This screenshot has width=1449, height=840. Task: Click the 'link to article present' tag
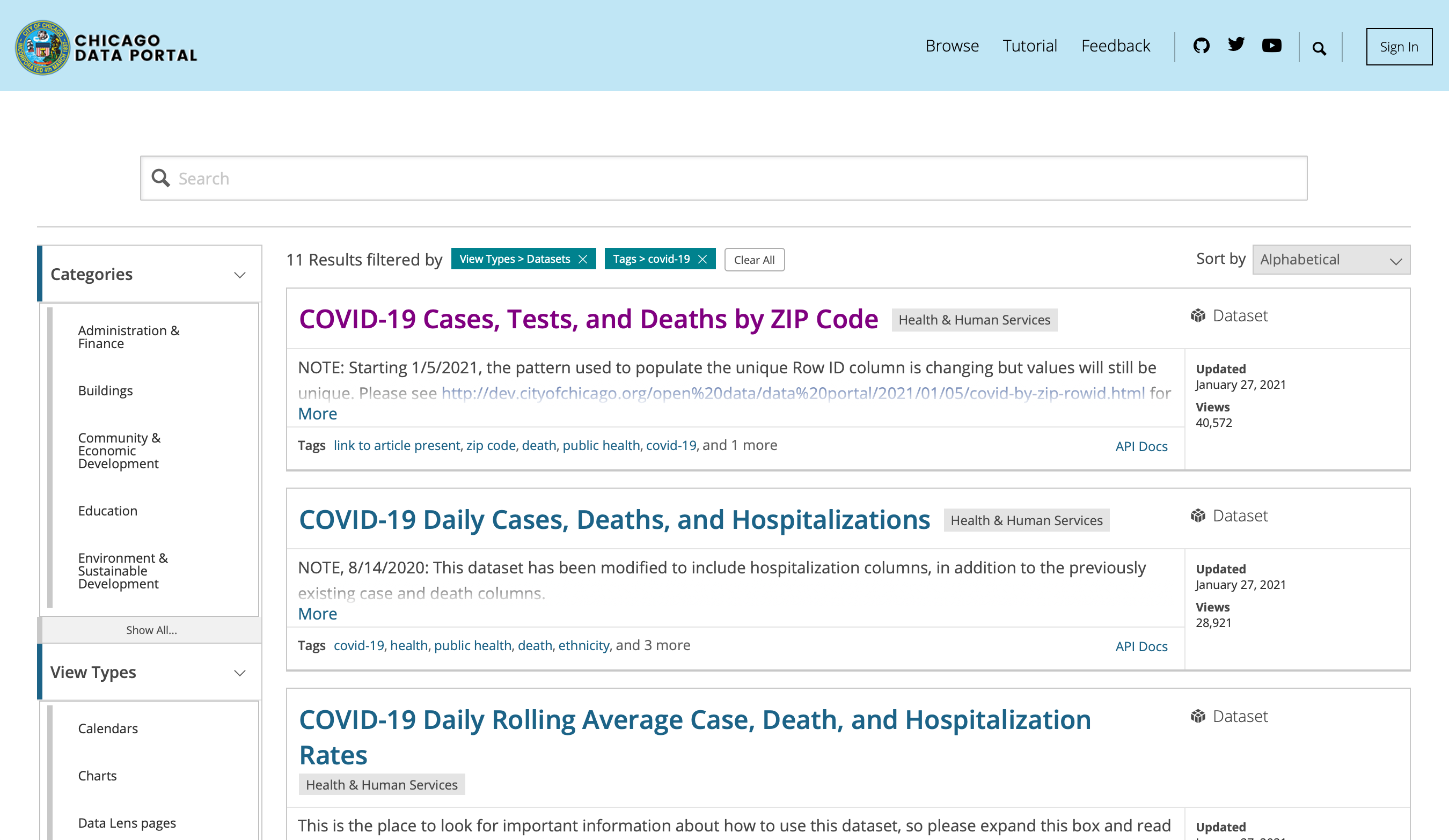tap(397, 445)
